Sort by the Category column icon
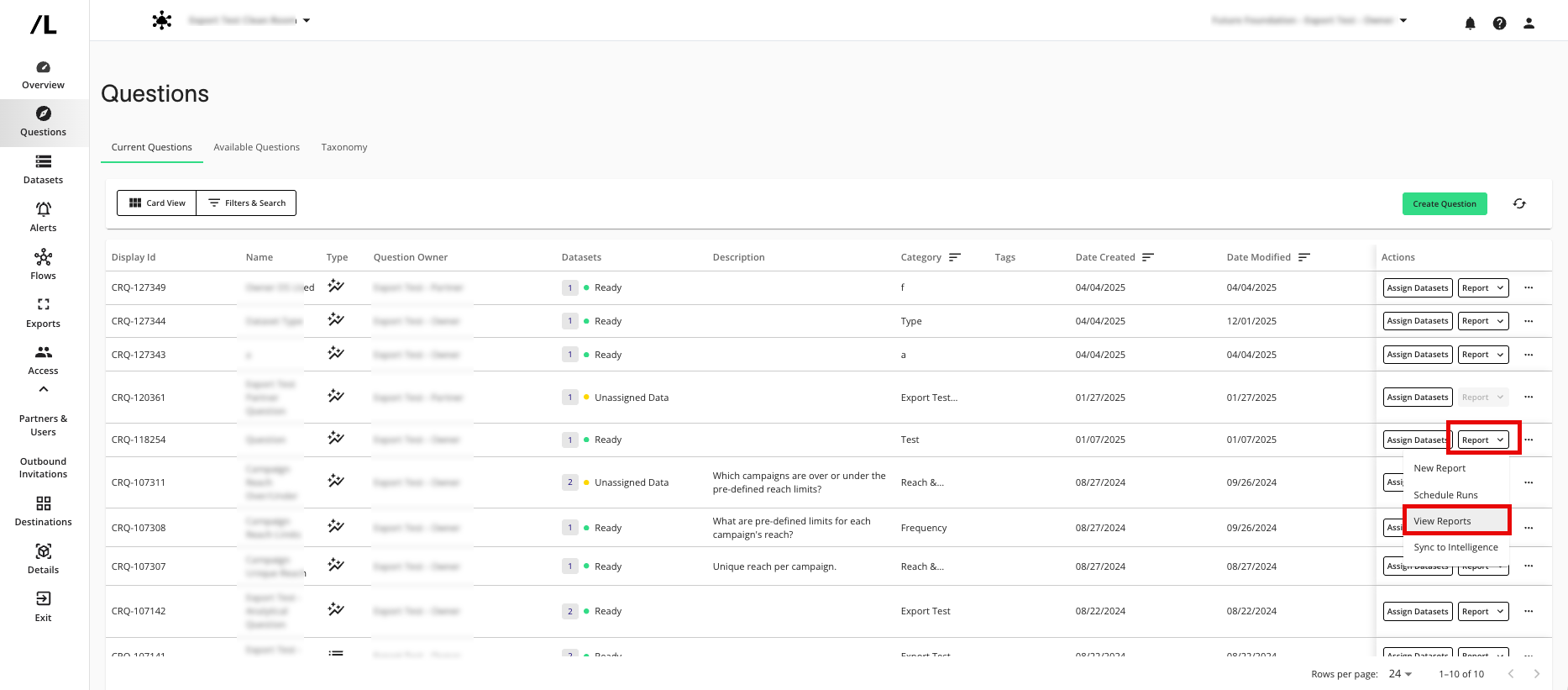This screenshot has width=1568, height=690. pyautogui.click(x=955, y=257)
